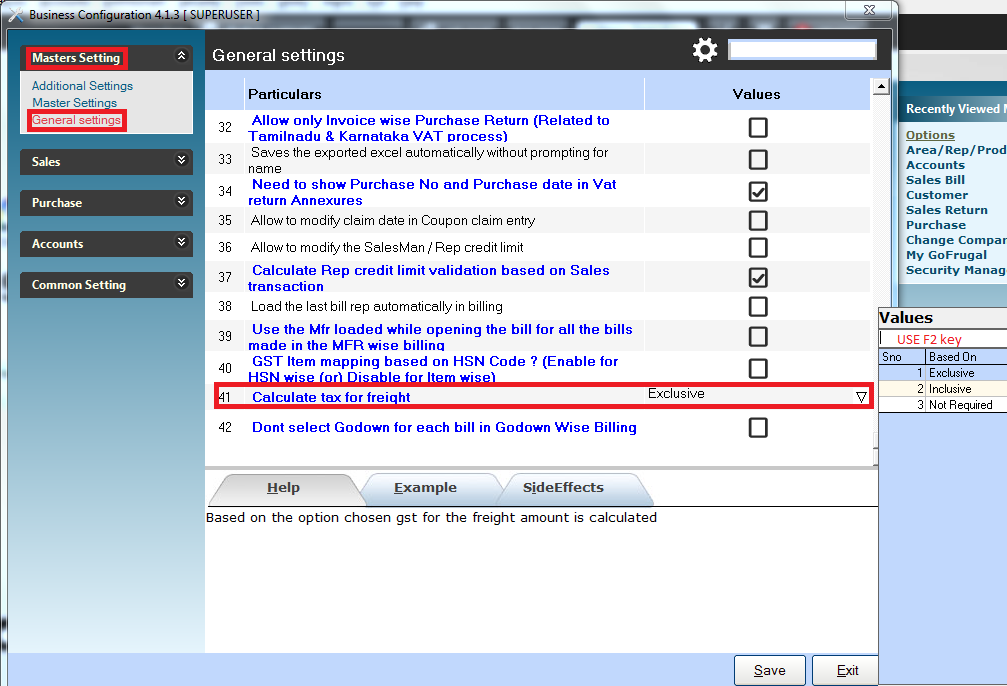Open Sales Return in Recently Viewed
Image resolution: width=1007 pixels, height=686 pixels.
pos(947,210)
